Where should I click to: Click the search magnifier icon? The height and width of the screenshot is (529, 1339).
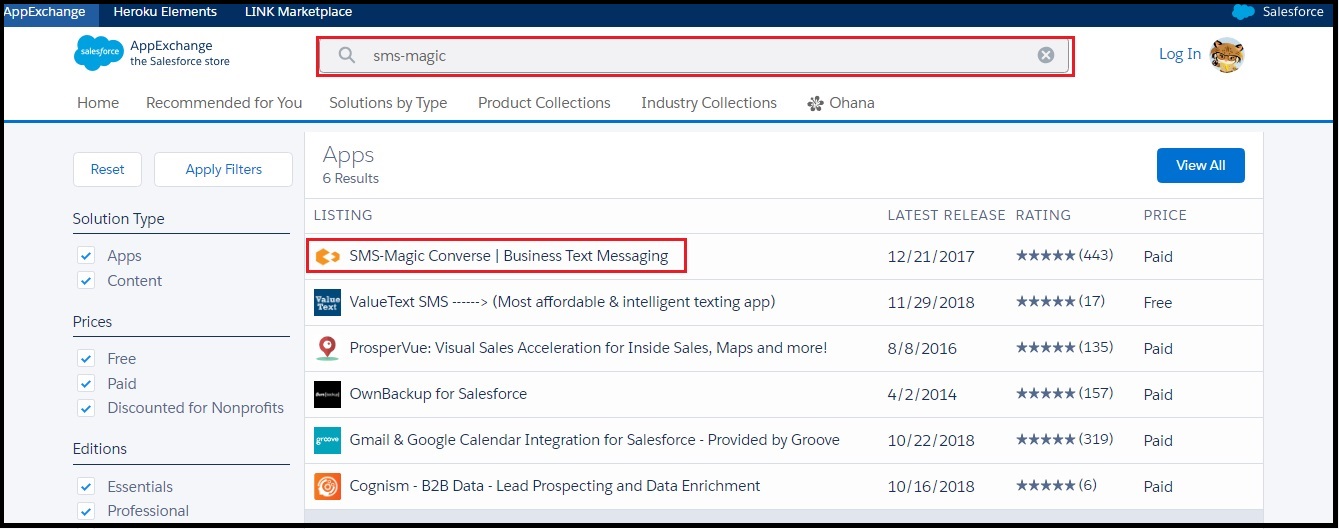point(347,55)
